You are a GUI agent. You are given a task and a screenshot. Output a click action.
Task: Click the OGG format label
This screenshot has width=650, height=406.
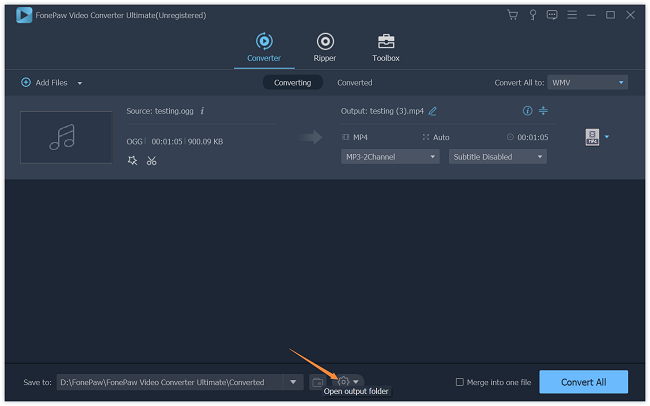click(x=134, y=141)
